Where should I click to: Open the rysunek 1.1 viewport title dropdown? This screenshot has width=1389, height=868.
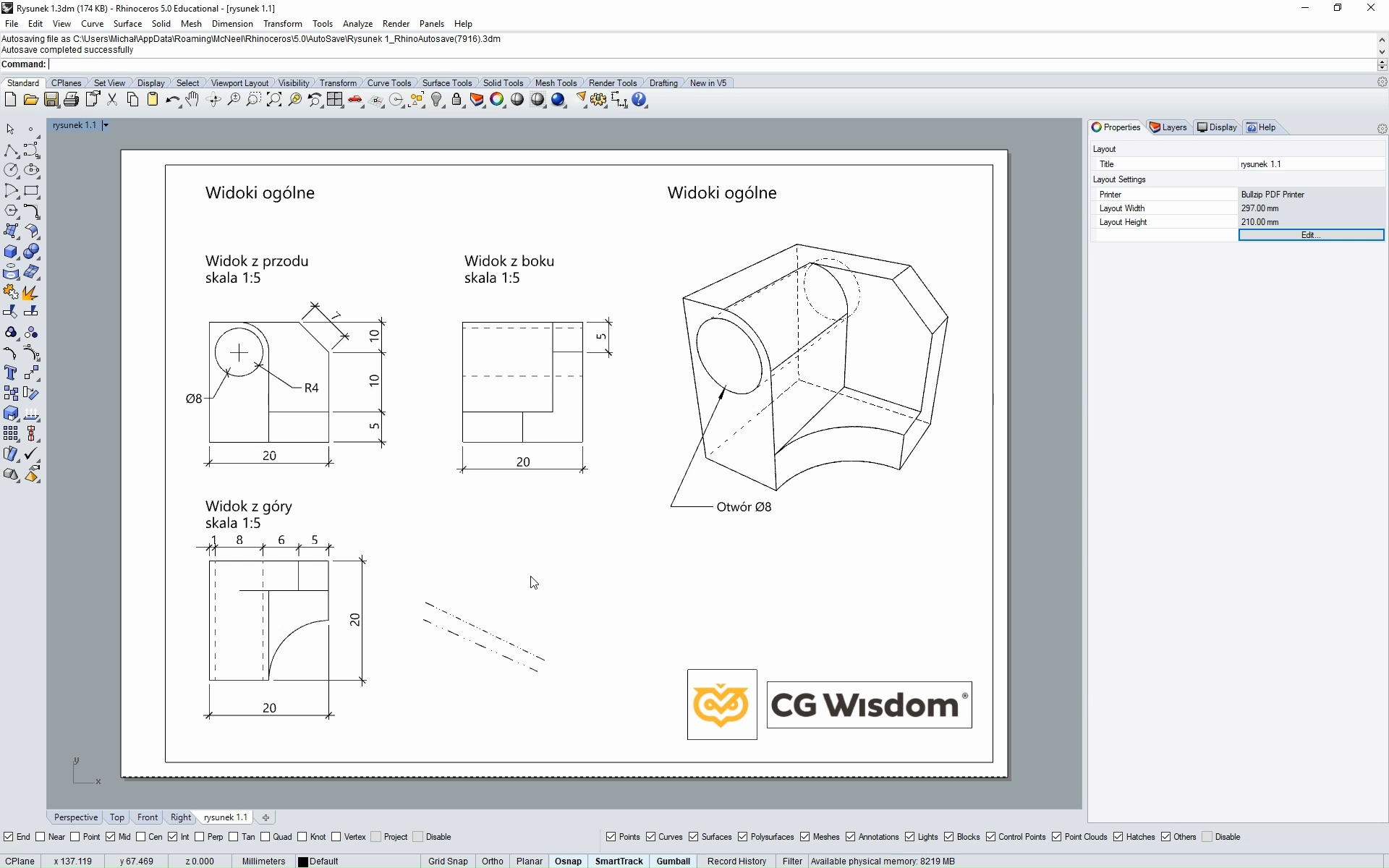[106, 125]
